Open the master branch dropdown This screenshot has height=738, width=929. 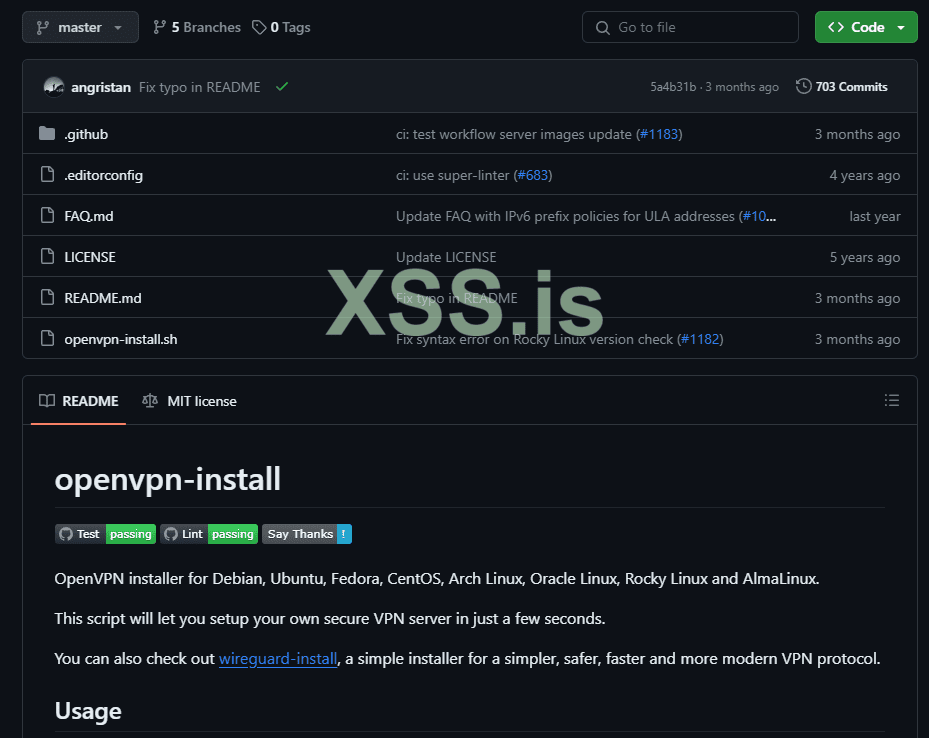(80, 27)
